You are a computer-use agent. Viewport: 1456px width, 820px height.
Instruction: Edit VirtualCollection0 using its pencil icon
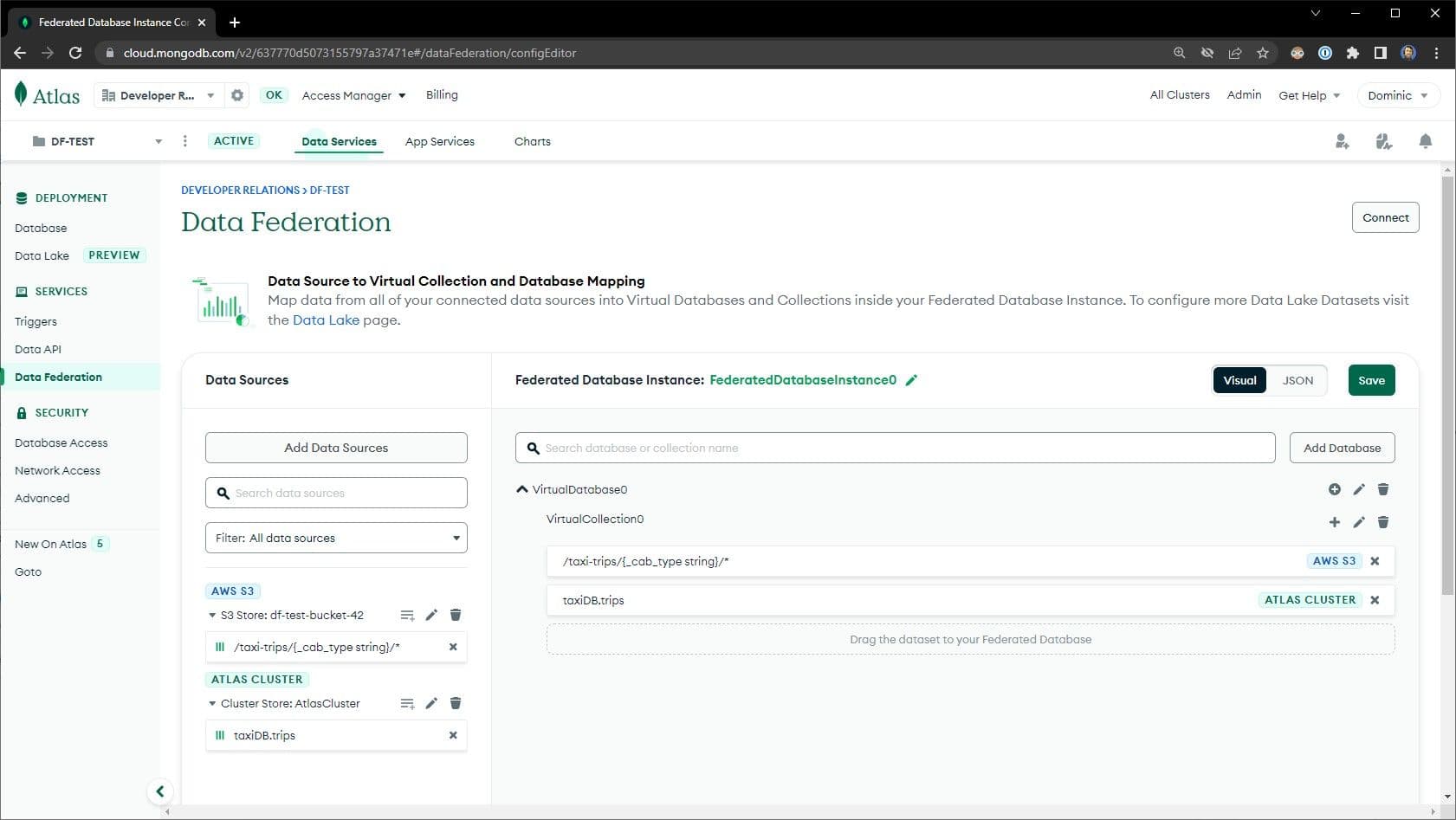point(1359,522)
